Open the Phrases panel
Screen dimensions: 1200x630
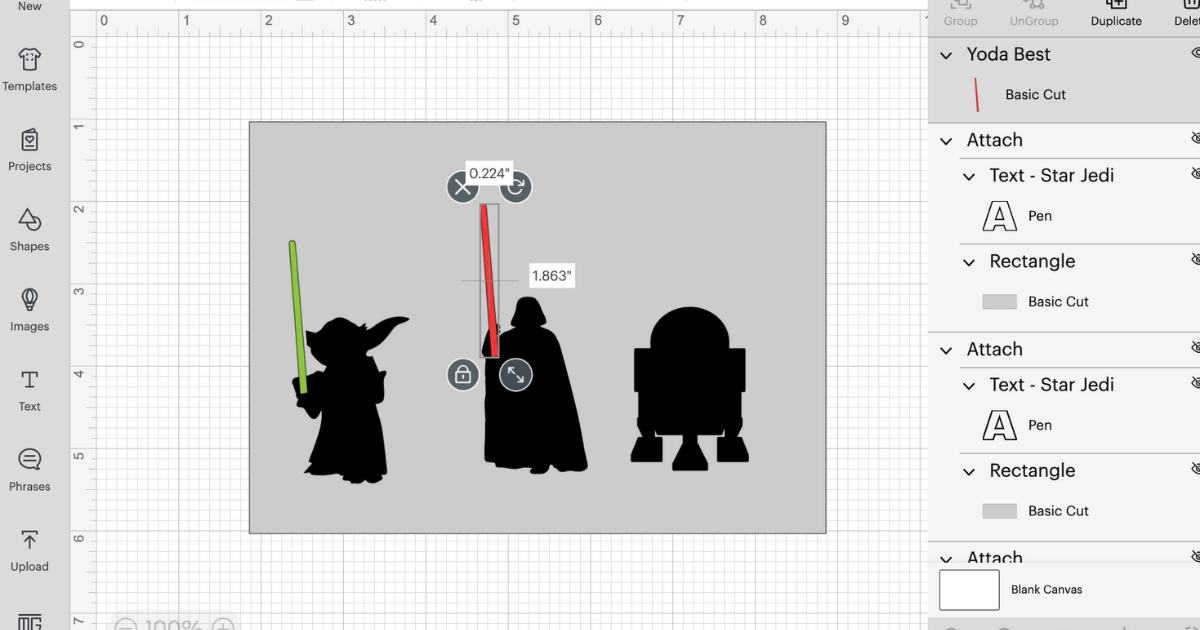pos(30,470)
